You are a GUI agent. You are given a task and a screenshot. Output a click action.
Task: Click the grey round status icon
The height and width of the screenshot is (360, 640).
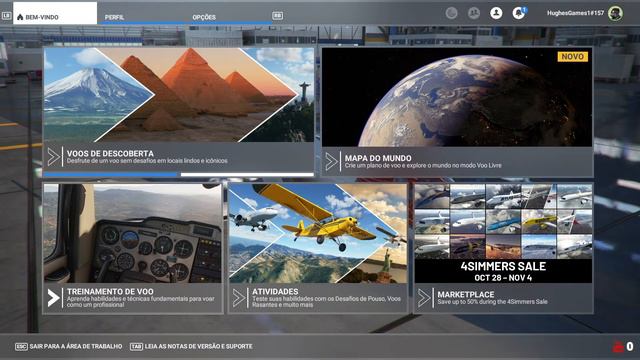(x=451, y=13)
